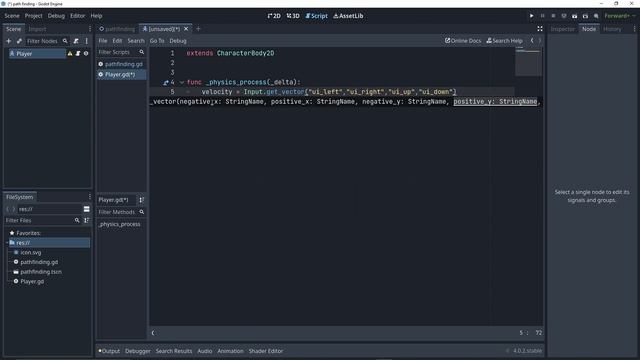Open the file sort options icon
The image size is (640, 360).
click(x=87, y=220)
